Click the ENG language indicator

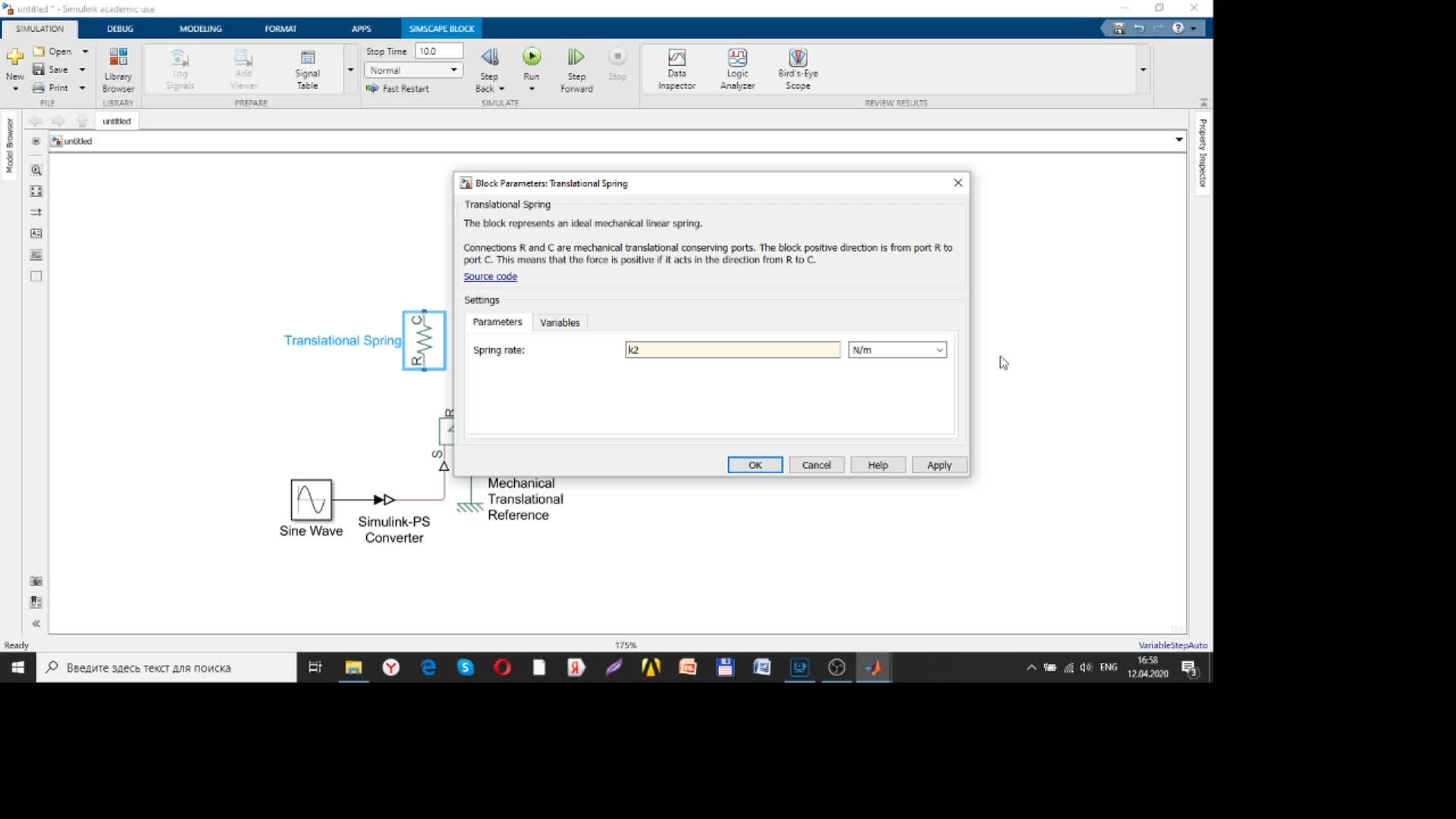1108,667
